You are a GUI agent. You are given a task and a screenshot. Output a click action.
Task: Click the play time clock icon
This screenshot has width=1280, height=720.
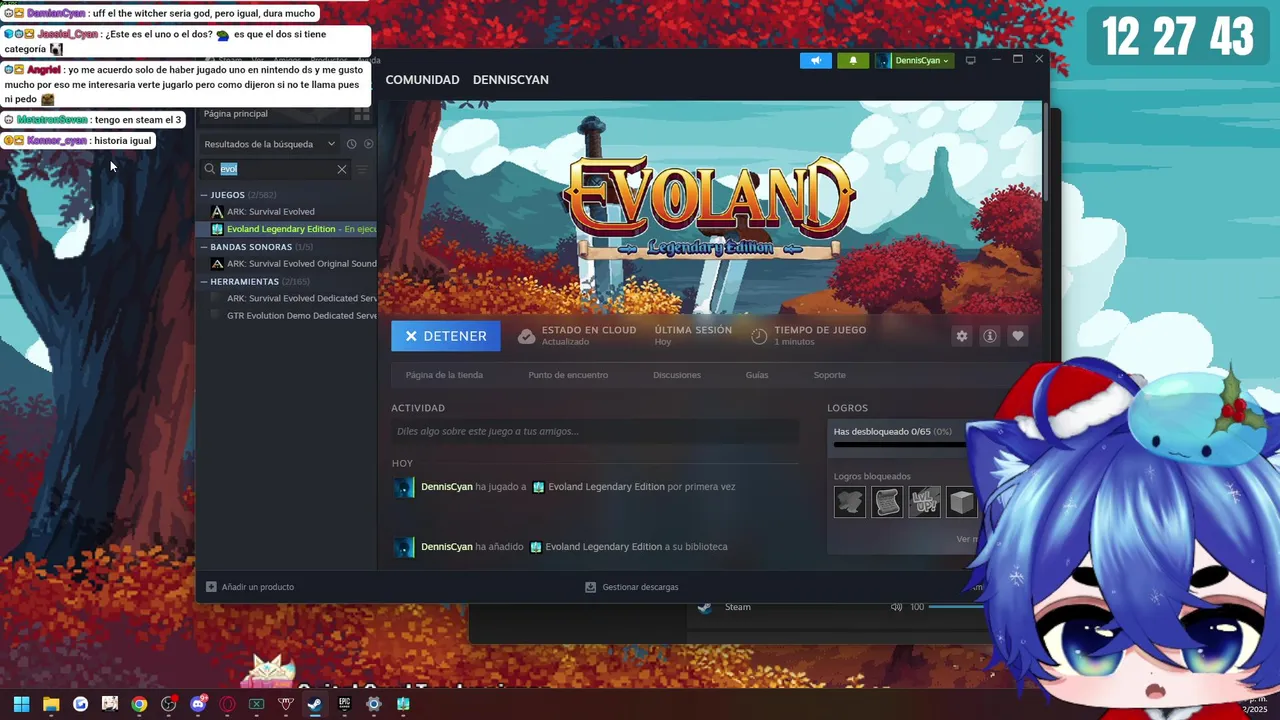pyautogui.click(x=759, y=336)
